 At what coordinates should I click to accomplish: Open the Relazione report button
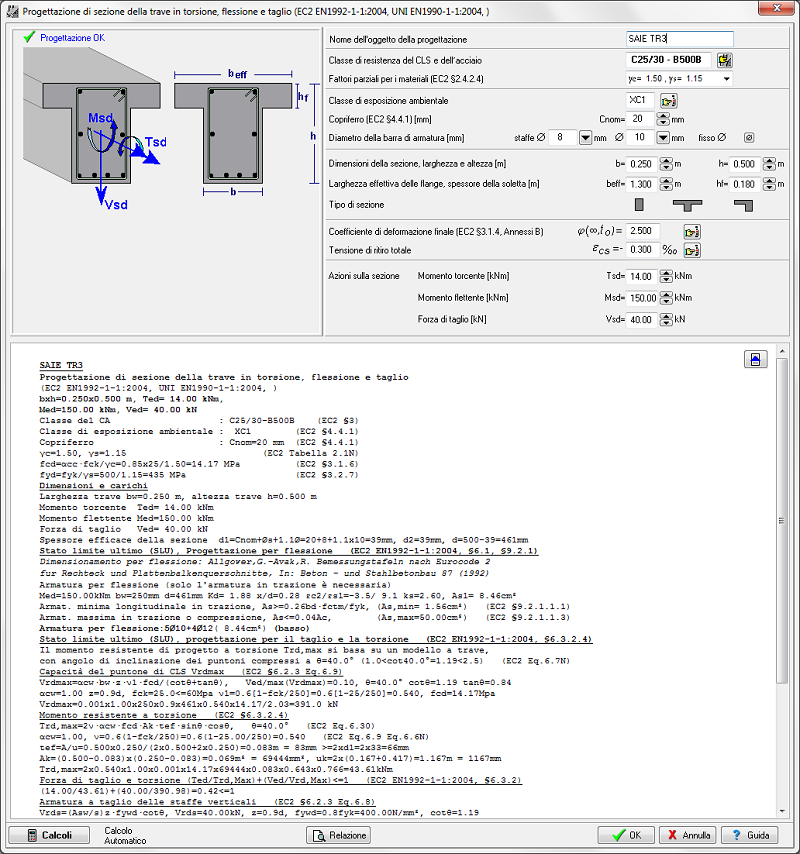(x=338, y=835)
